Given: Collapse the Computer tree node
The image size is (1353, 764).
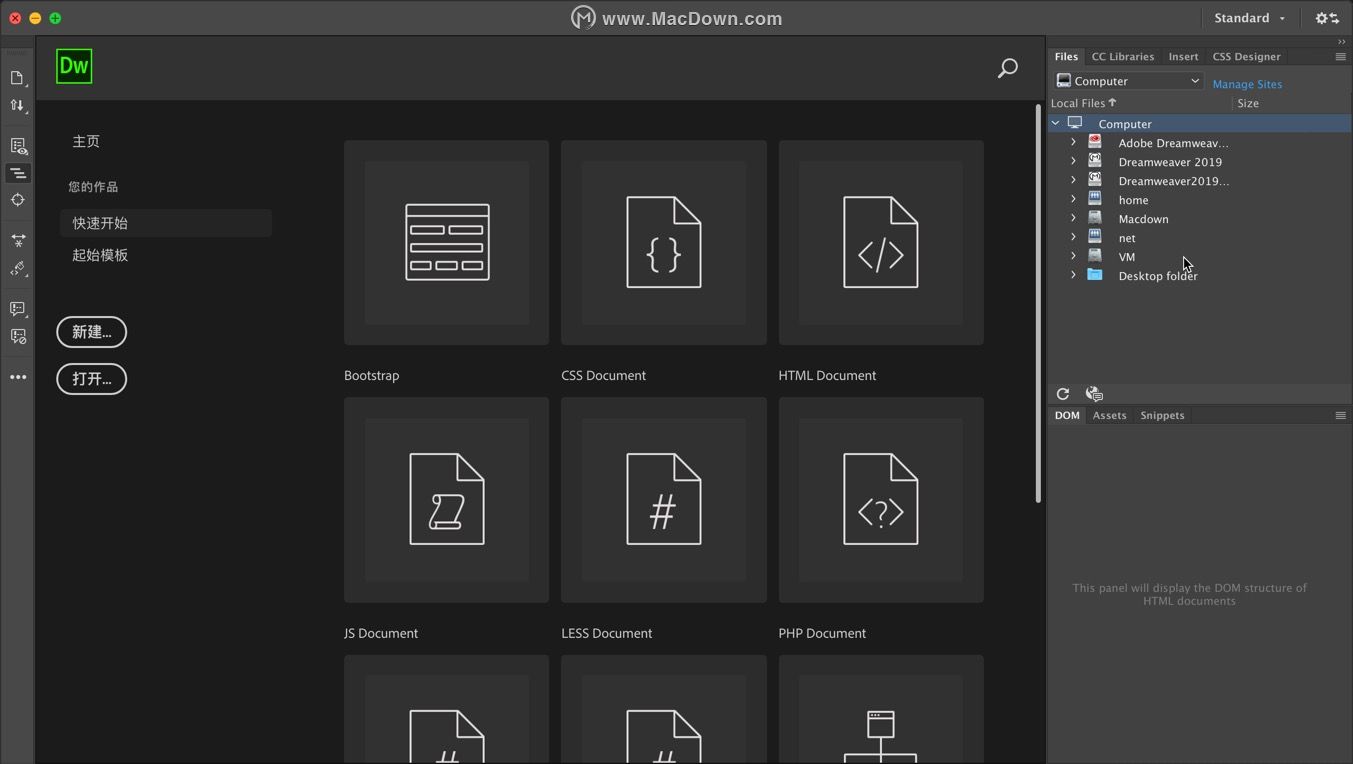Looking at the screenshot, I should coord(1055,124).
